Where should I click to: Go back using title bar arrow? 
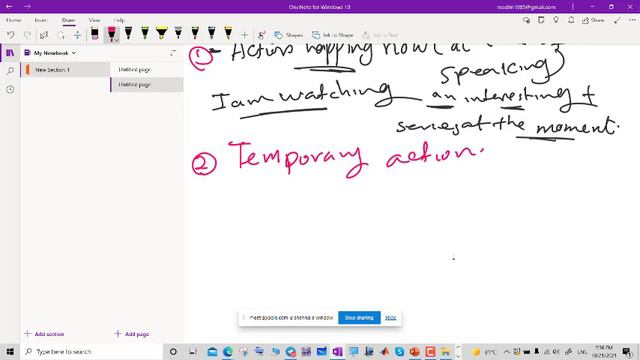(9, 7)
